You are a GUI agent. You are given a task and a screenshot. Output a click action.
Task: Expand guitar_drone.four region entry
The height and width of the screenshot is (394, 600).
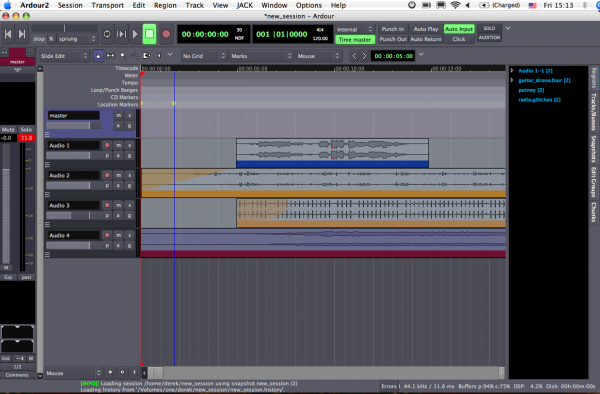(x=512, y=80)
